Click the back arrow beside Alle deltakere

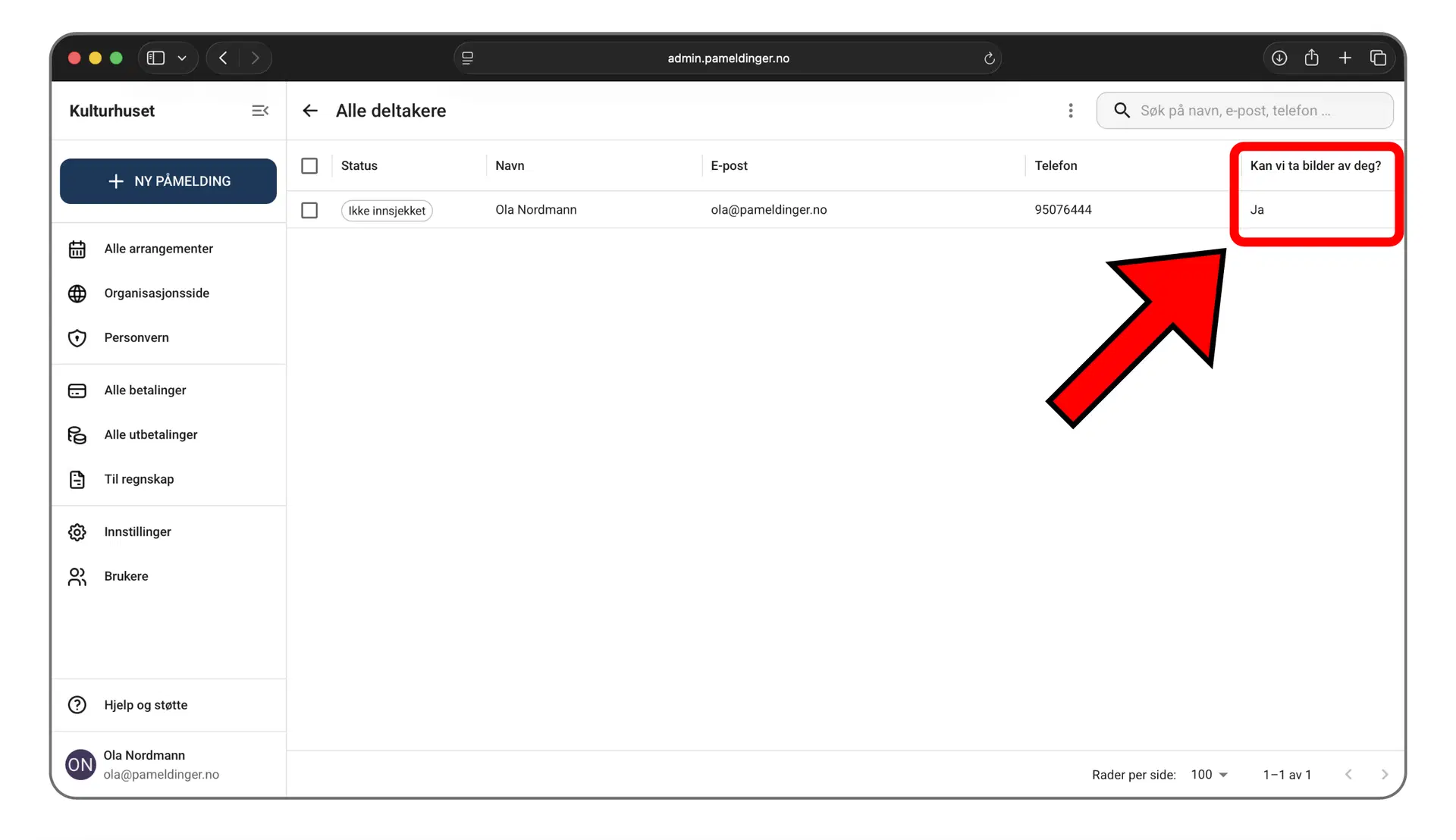click(x=310, y=111)
